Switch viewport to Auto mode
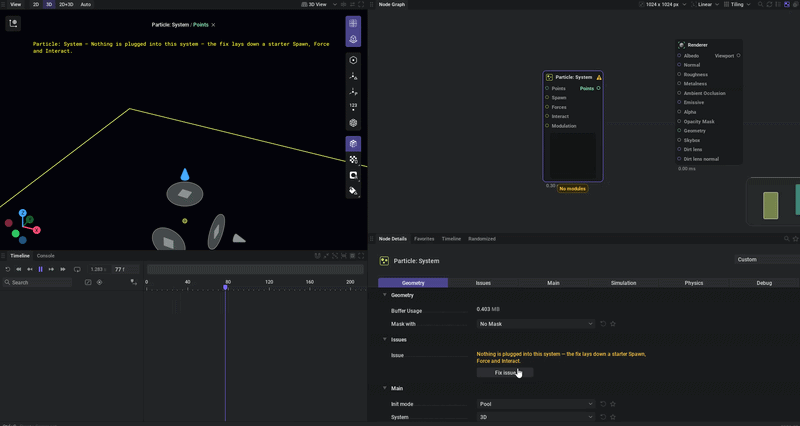This screenshot has height=426, width=800. (x=86, y=4)
